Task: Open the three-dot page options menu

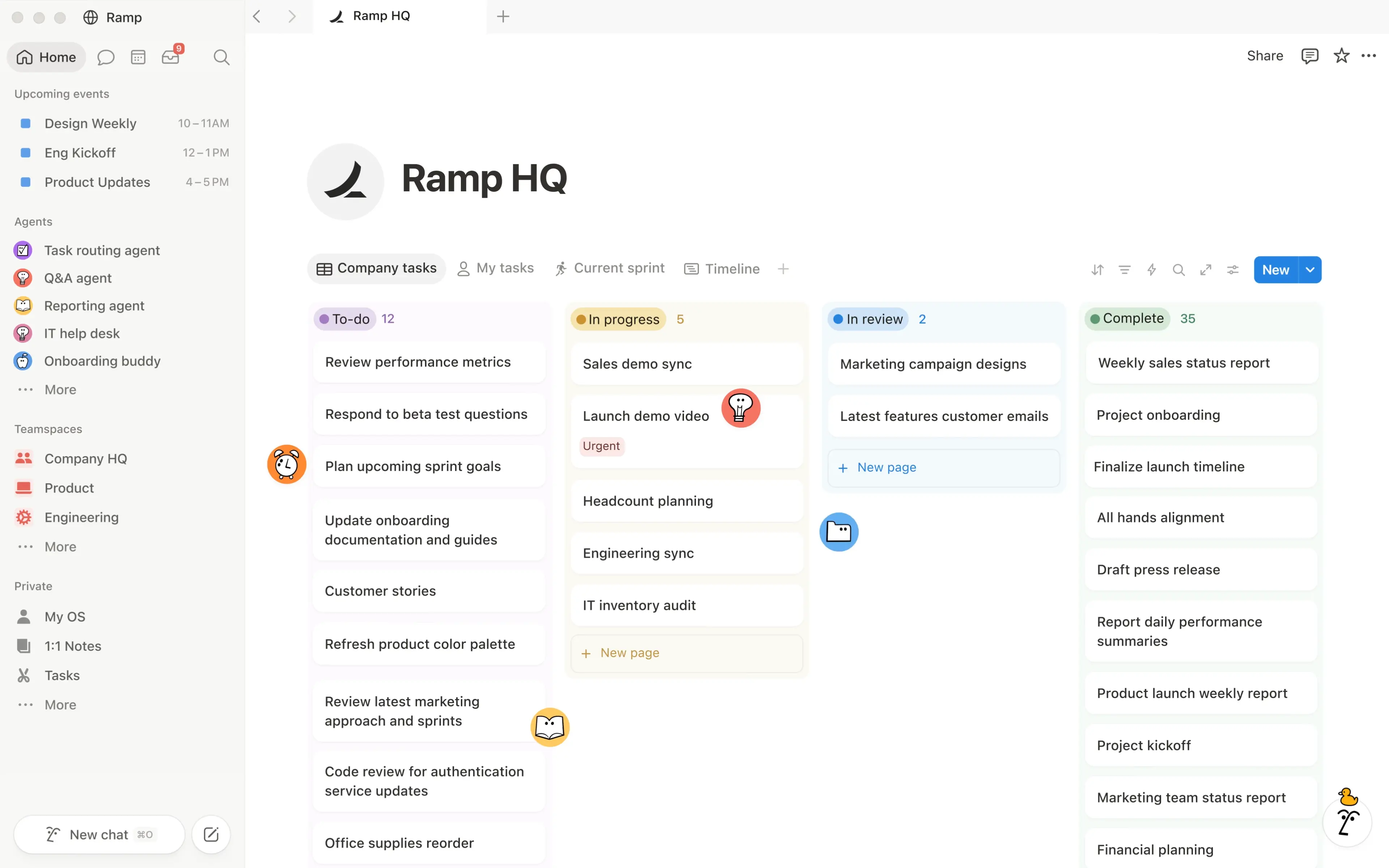Action: click(1369, 56)
